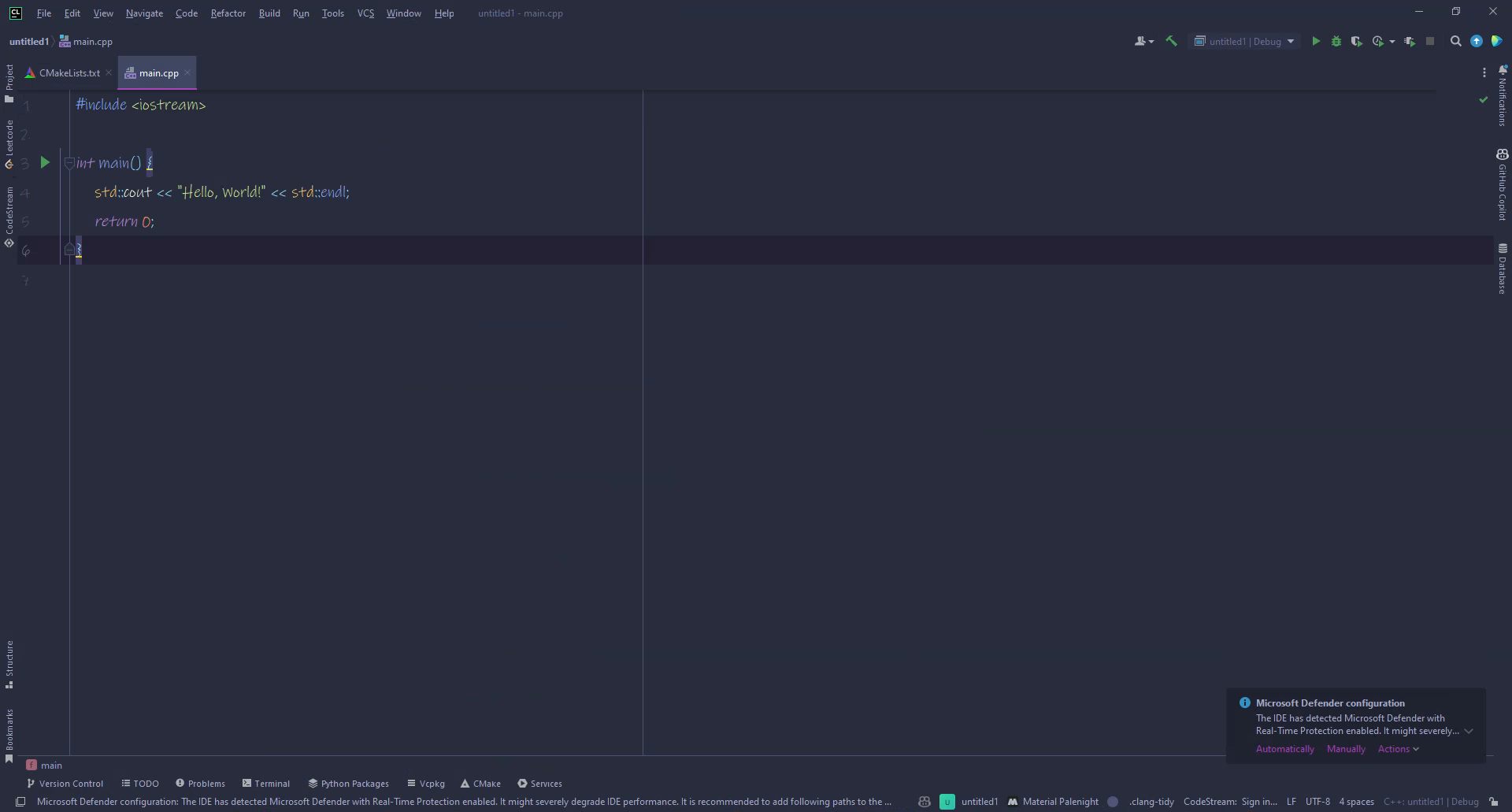Start debugging with the green bug icon

1336,42
